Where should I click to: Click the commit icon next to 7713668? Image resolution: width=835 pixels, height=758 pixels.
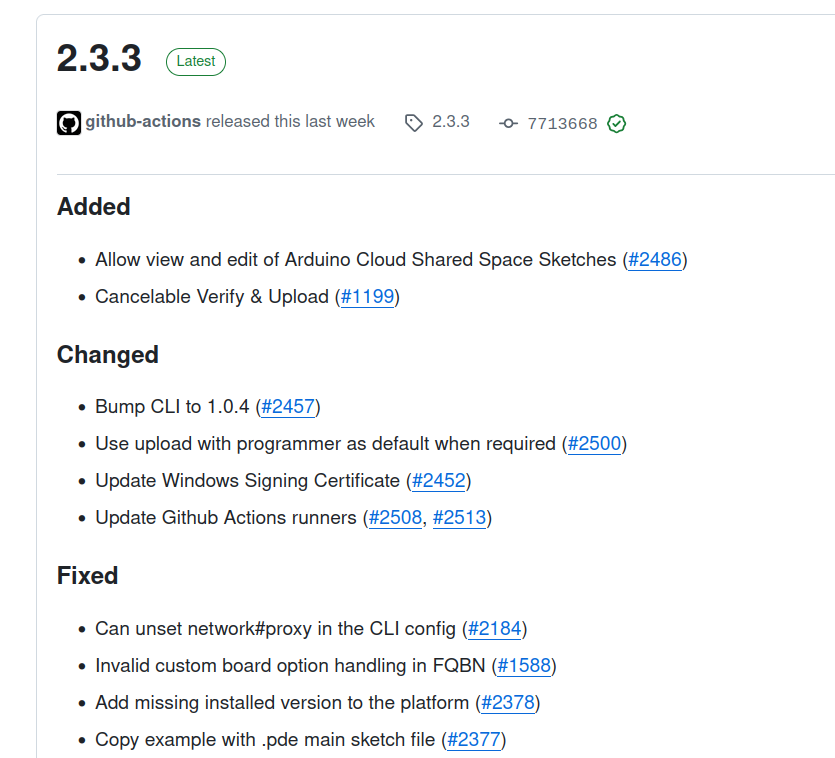(509, 124)
